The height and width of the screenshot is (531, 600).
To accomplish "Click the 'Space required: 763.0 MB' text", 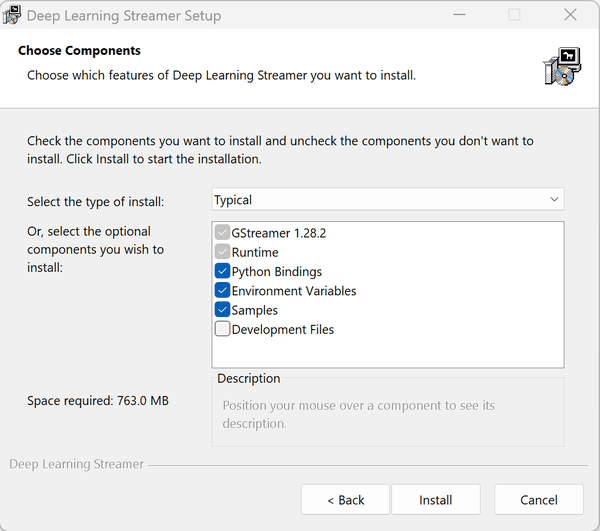I will 98,401.
